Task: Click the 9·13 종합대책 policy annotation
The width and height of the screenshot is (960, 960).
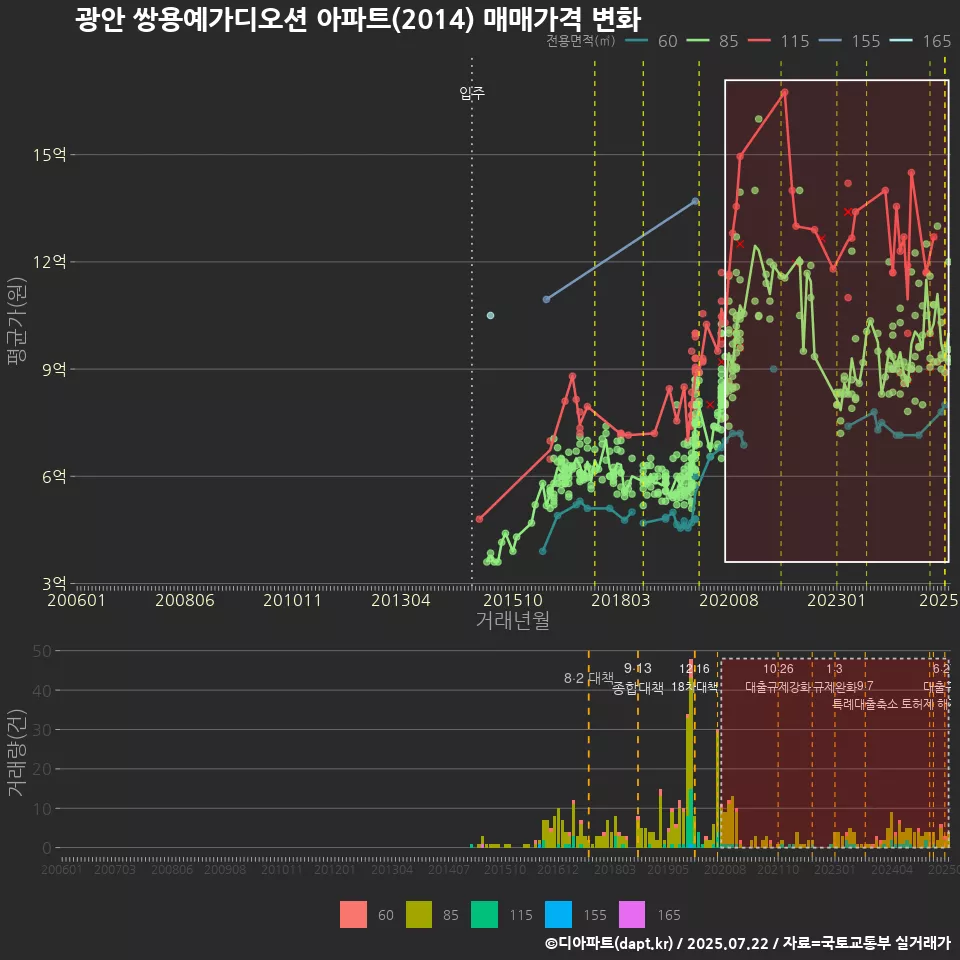Action: pyautogui.click(x=638, y=678)
